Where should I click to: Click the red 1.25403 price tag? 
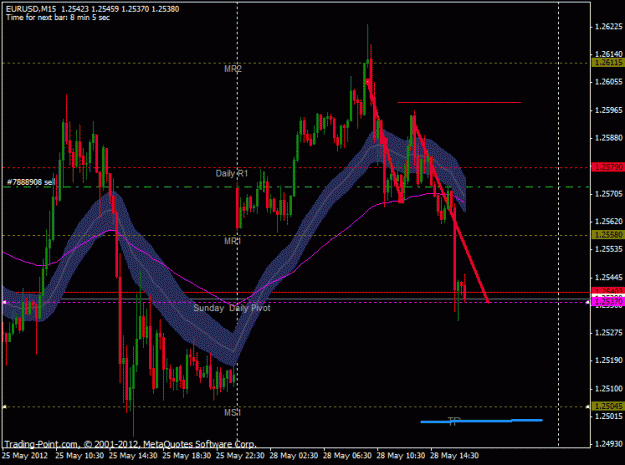pos(608,290)
